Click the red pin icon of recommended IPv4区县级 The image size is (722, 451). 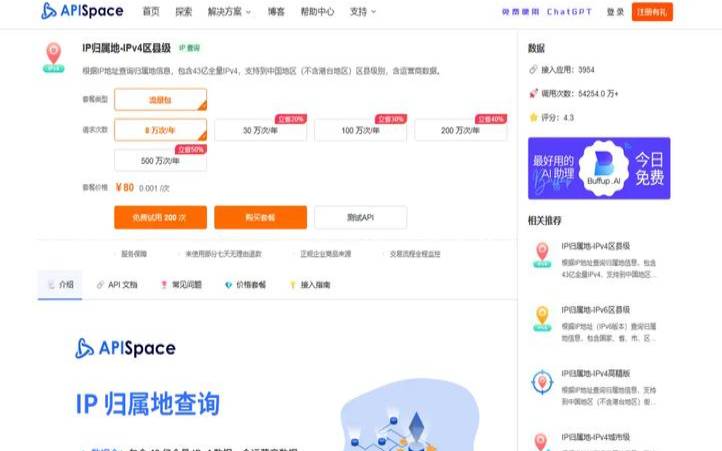542,255
